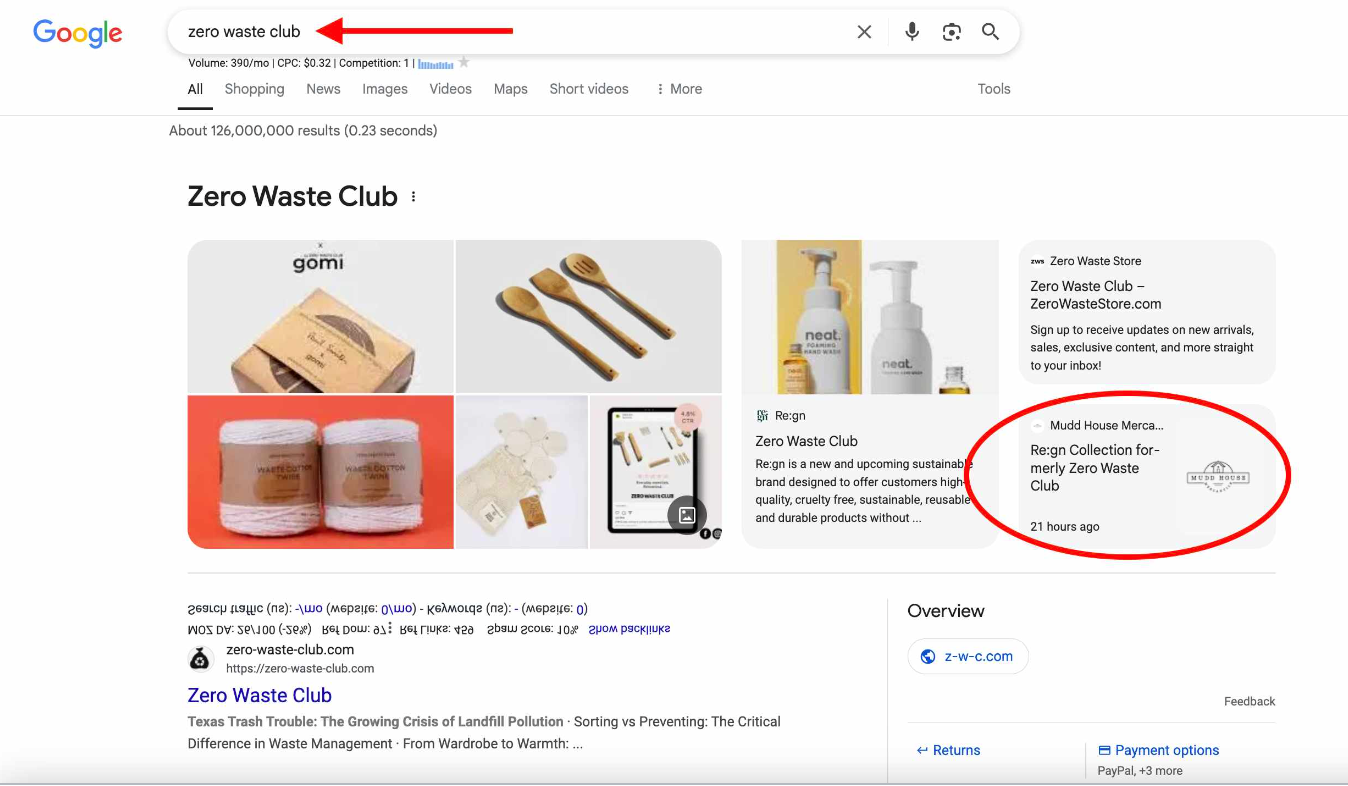Click the https://zero-waste-club.com URL

(x=300, y=668)
